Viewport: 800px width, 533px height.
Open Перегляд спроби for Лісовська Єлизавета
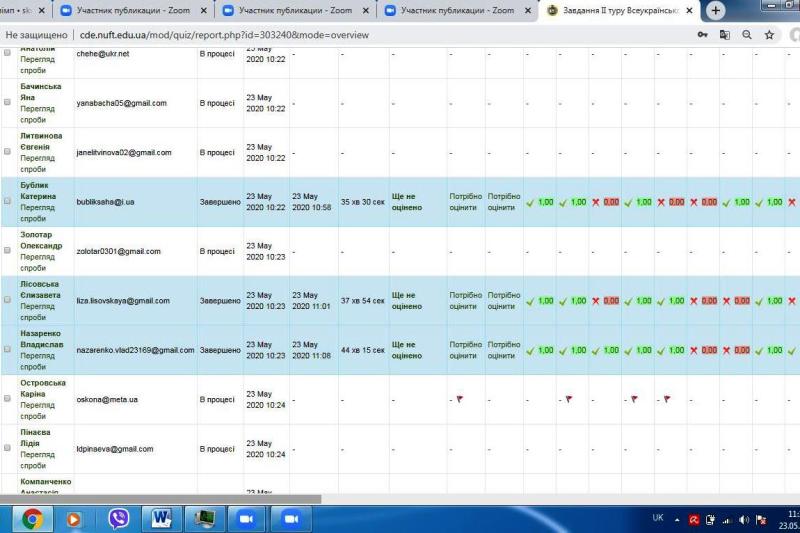pyautogui.click(x=37, y=312)
